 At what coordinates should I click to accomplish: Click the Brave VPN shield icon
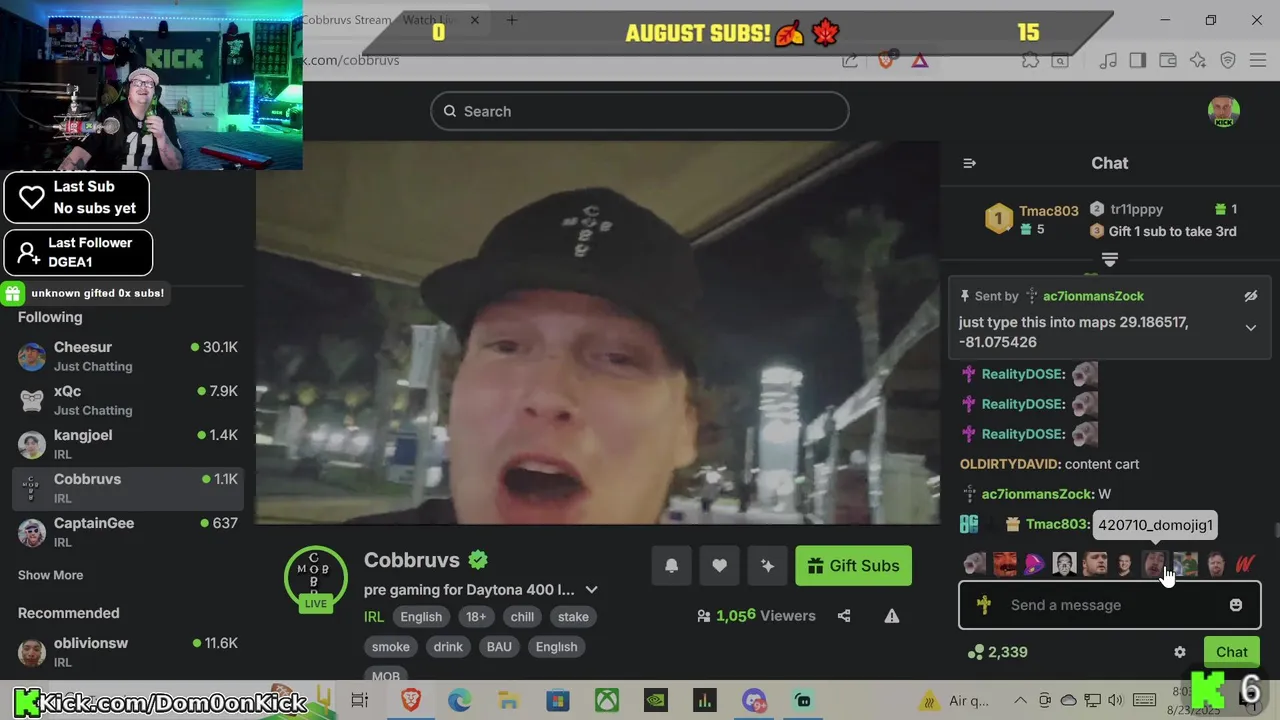(1229, 60)
